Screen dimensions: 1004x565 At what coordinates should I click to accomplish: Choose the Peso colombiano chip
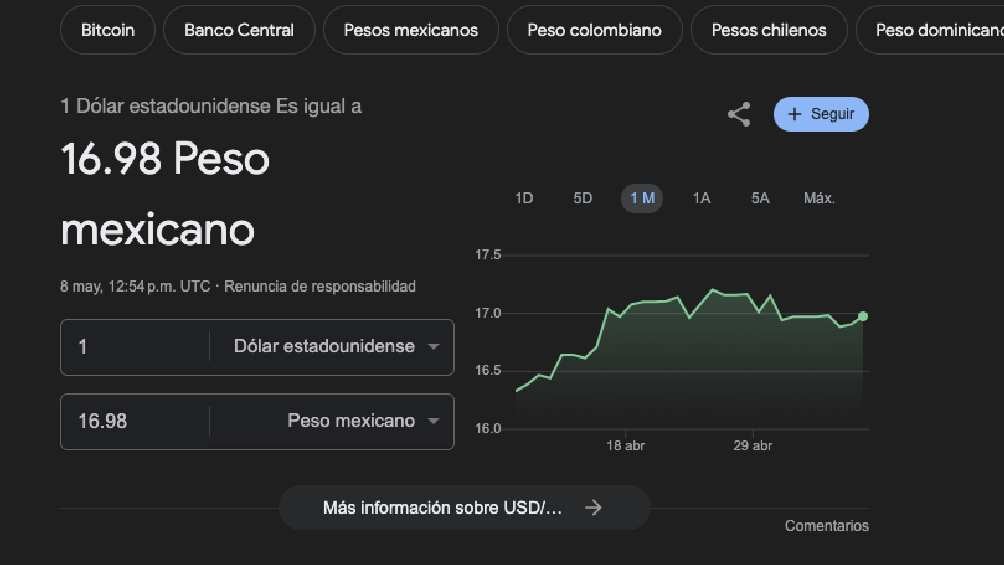point(594,30)
